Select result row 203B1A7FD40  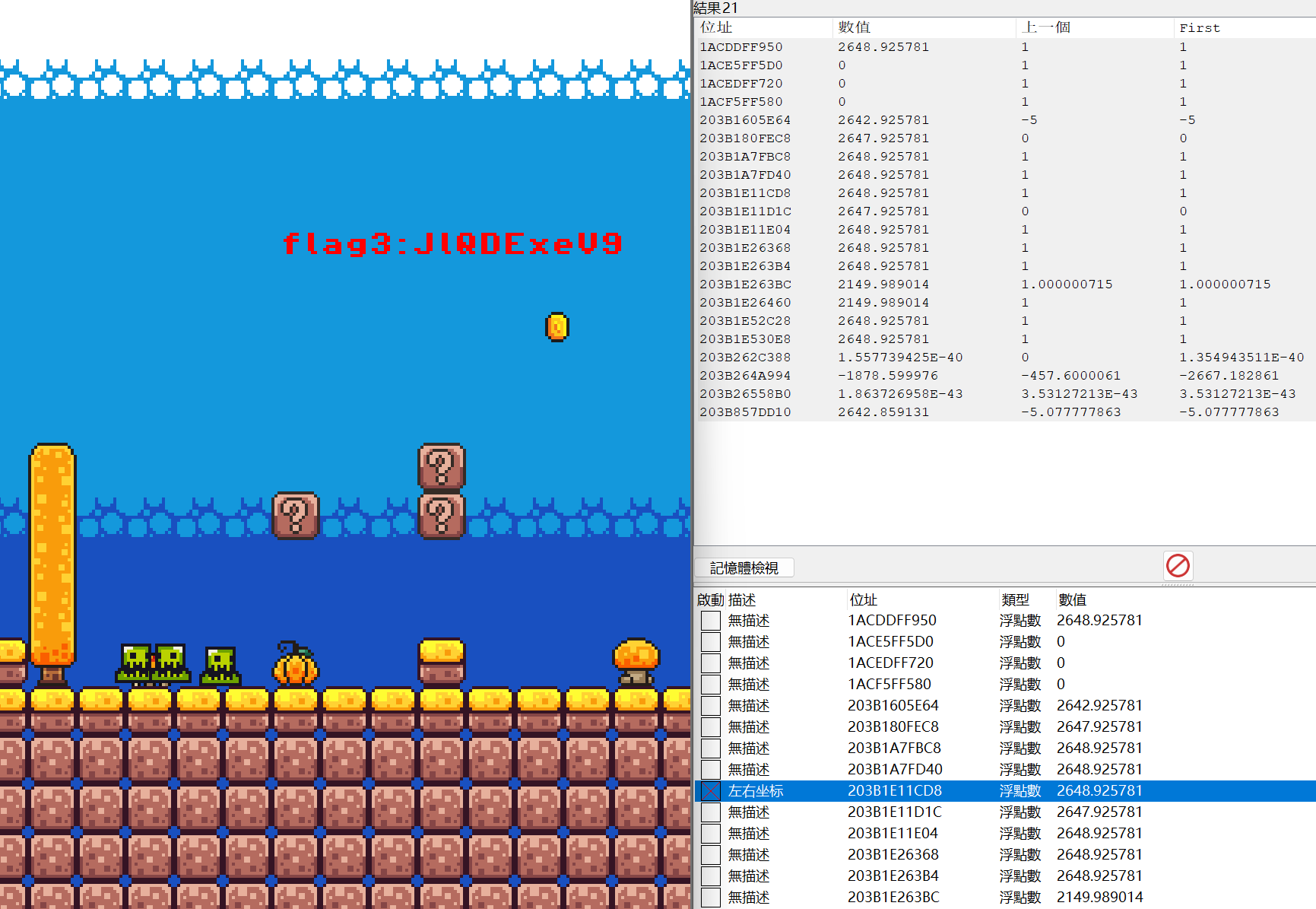tap(1005, 175)
